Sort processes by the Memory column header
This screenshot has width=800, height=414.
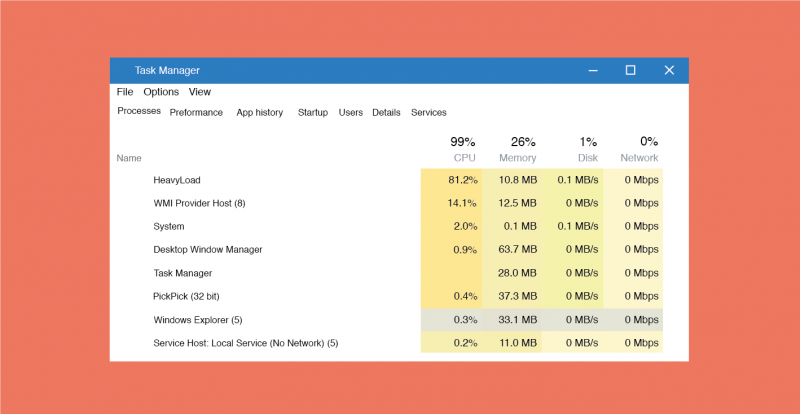517,158
